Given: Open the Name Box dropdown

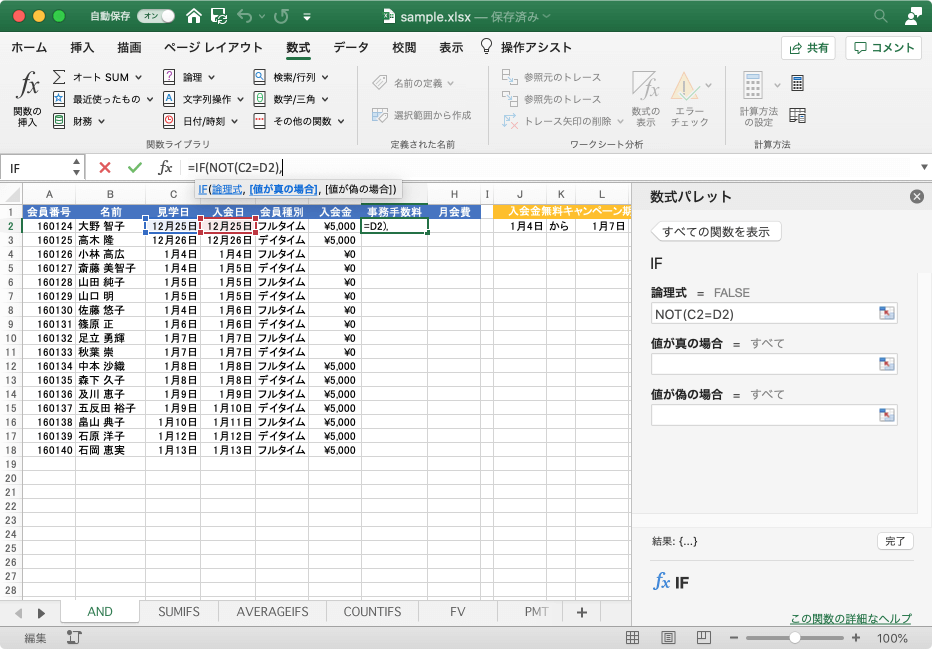Looking at the screenshot, I should point(76,168).
